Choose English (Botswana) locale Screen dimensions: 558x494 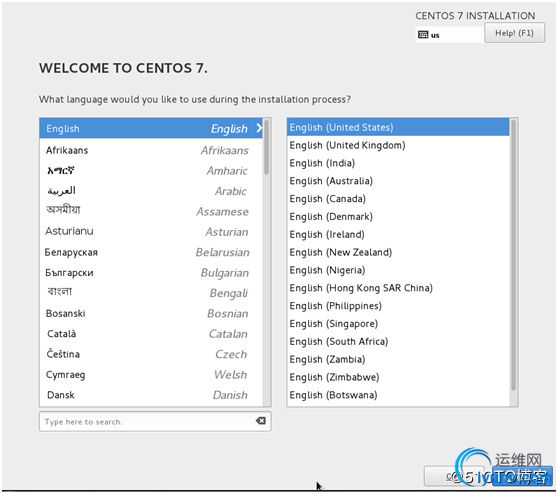[x=398, y=395]
